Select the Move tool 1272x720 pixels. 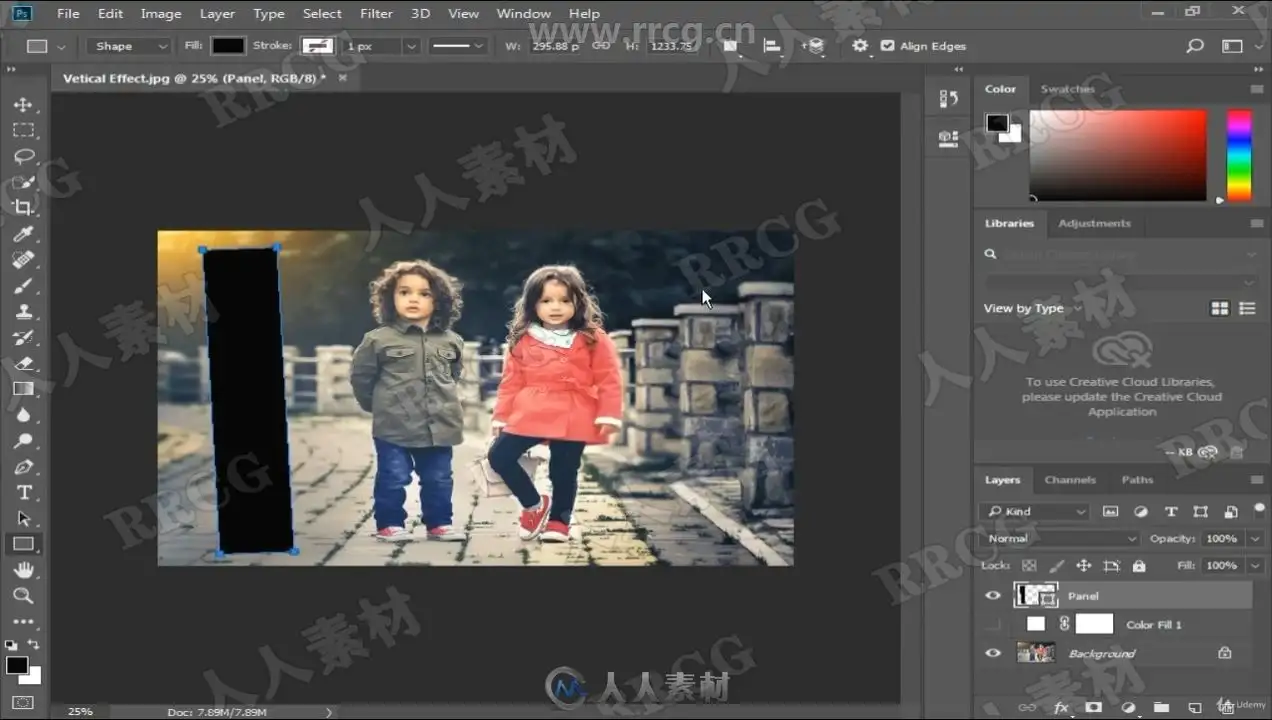coord(23,105)
